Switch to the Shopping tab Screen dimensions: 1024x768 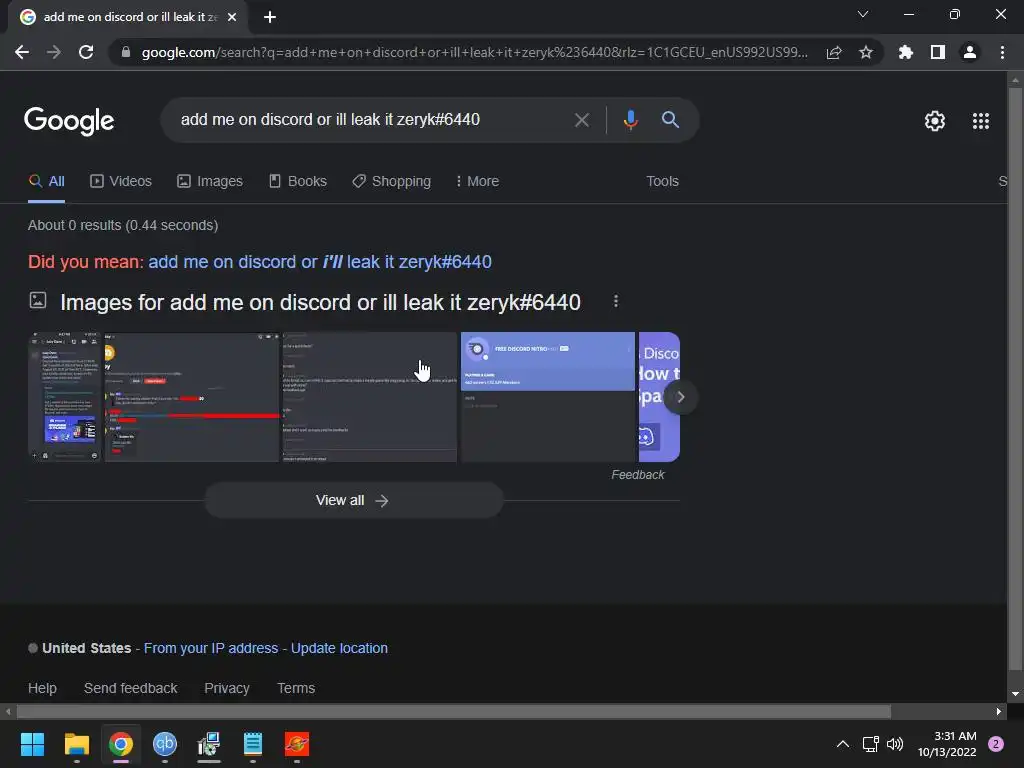(392, 182)
